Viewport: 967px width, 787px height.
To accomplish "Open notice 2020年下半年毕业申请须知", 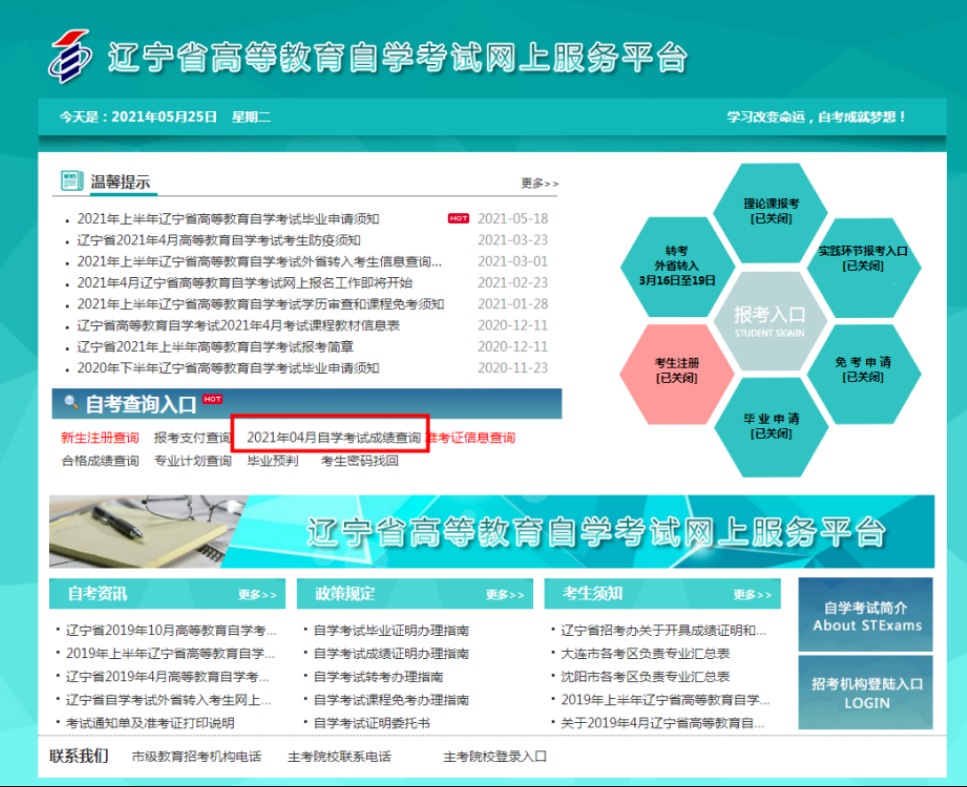I will coord(228,368).
